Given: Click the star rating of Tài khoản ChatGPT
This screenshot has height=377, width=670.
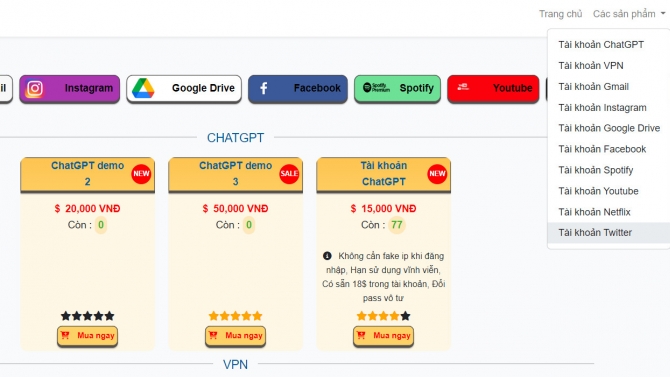Looking at the screenshot, I should click(x=384, y=316).
